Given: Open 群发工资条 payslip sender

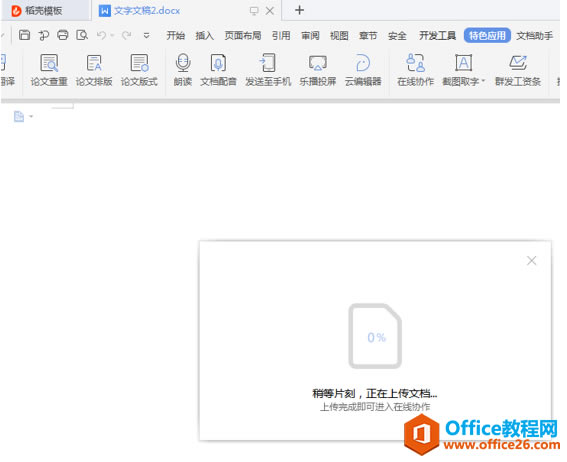Looking at the screenshot, I should click(518, 70).
